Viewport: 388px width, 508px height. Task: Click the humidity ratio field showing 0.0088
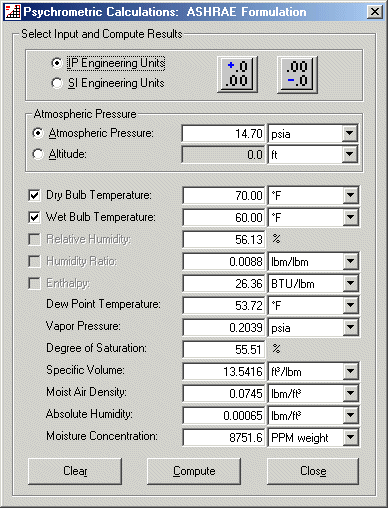(x=224, y=261)
